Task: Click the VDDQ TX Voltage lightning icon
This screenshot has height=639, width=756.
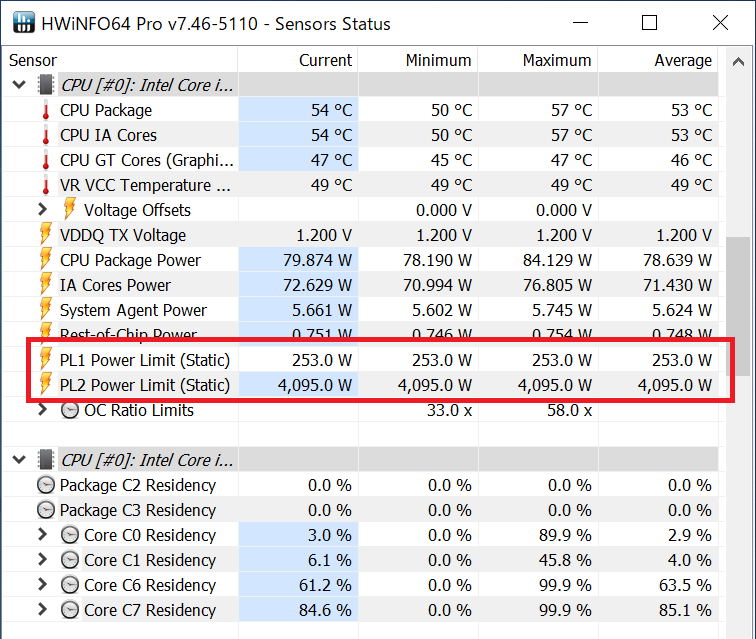Action: (x=46, y=235)
